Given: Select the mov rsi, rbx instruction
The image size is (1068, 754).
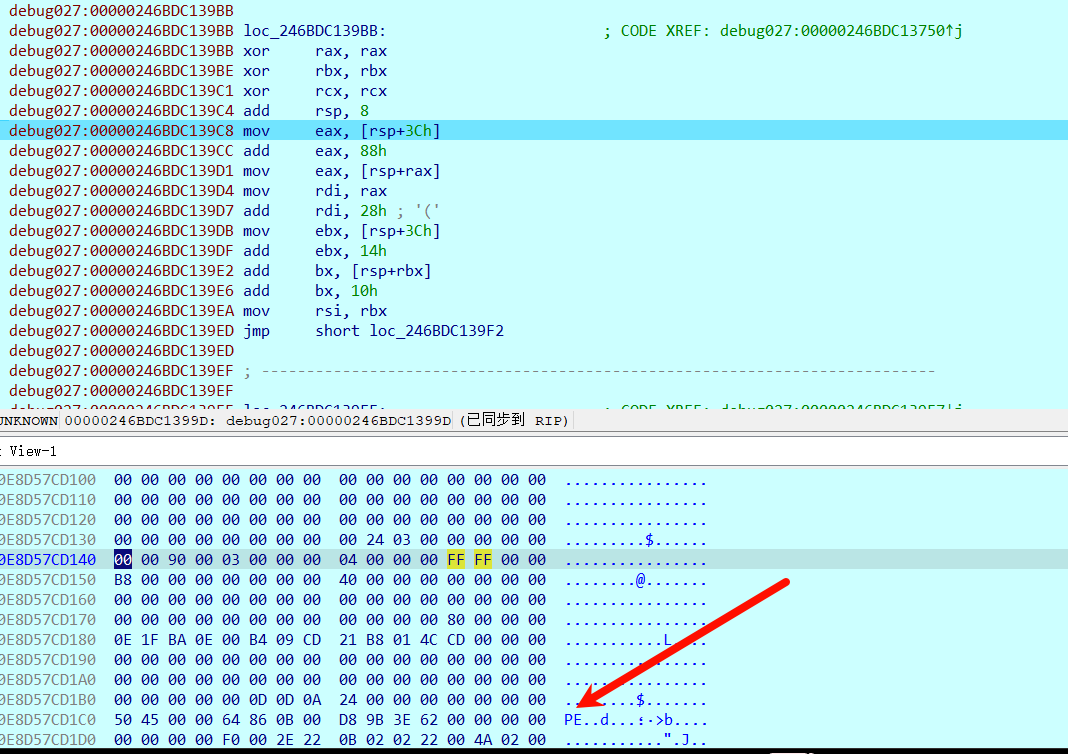Looking at the screenshot, I should pyautogui.click(x=314, y=311).
